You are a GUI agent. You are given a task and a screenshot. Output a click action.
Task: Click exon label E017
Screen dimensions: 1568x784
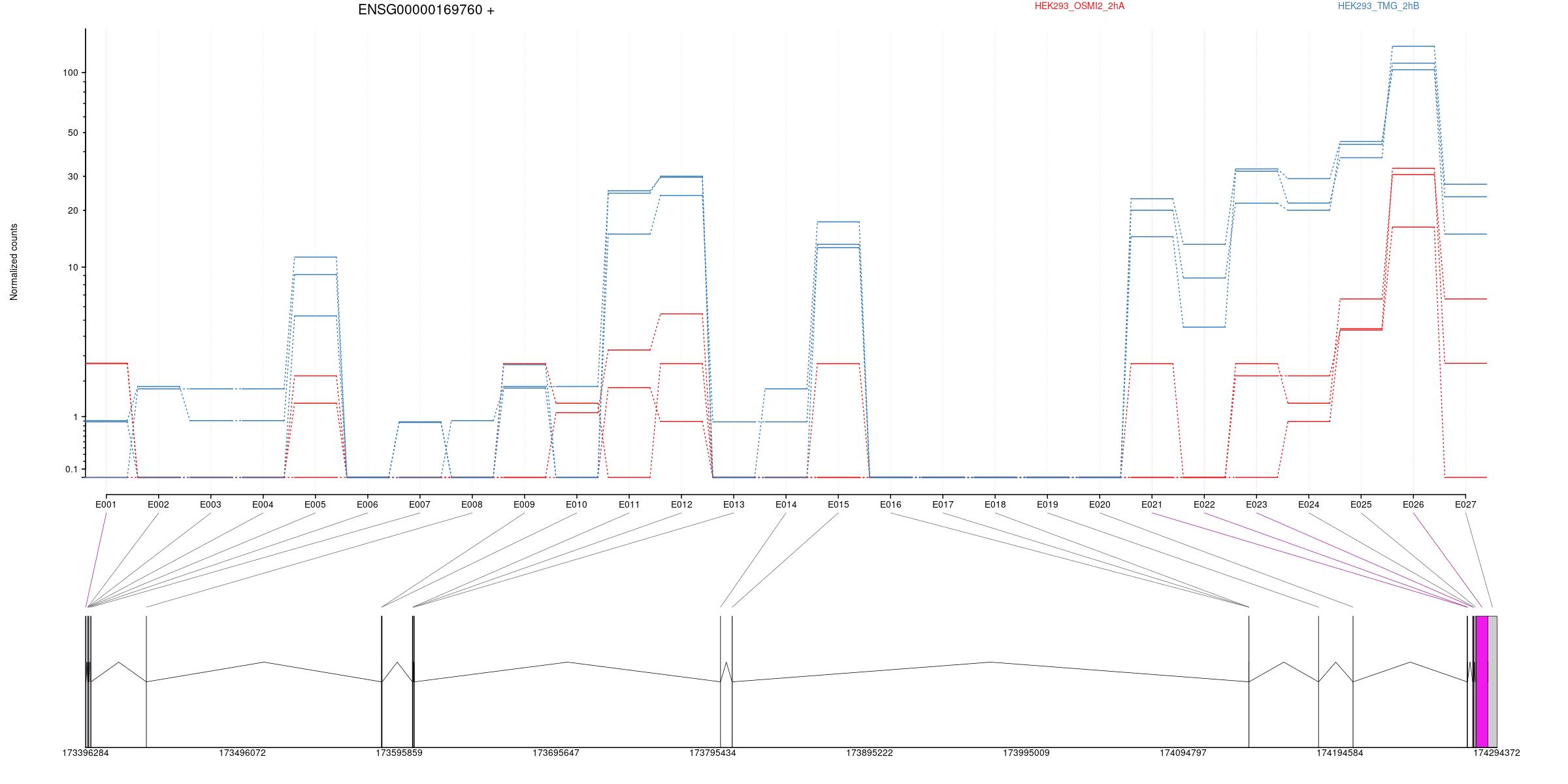[943, 504]
